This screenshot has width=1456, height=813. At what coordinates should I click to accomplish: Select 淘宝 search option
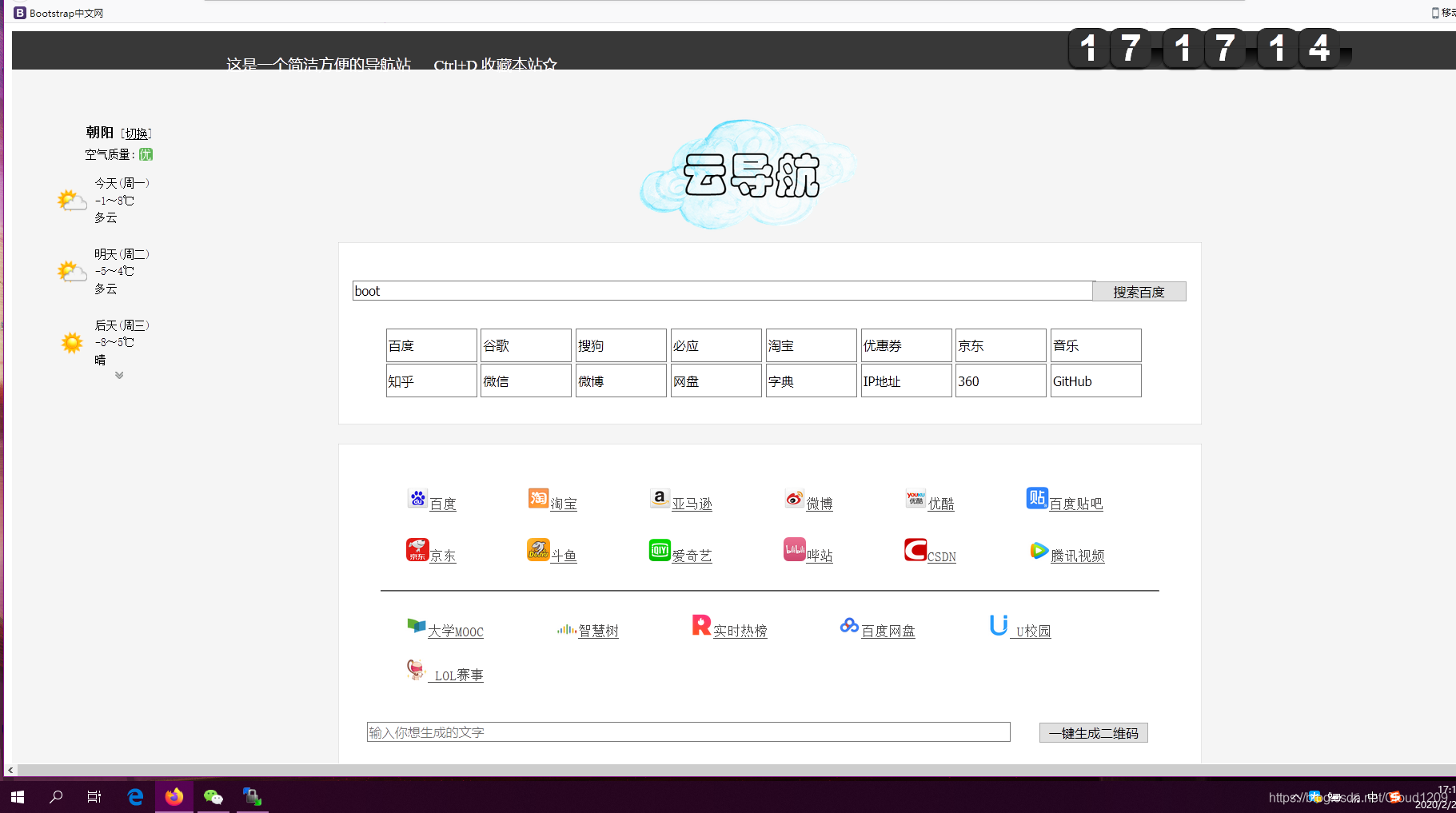tap(812, 345)
